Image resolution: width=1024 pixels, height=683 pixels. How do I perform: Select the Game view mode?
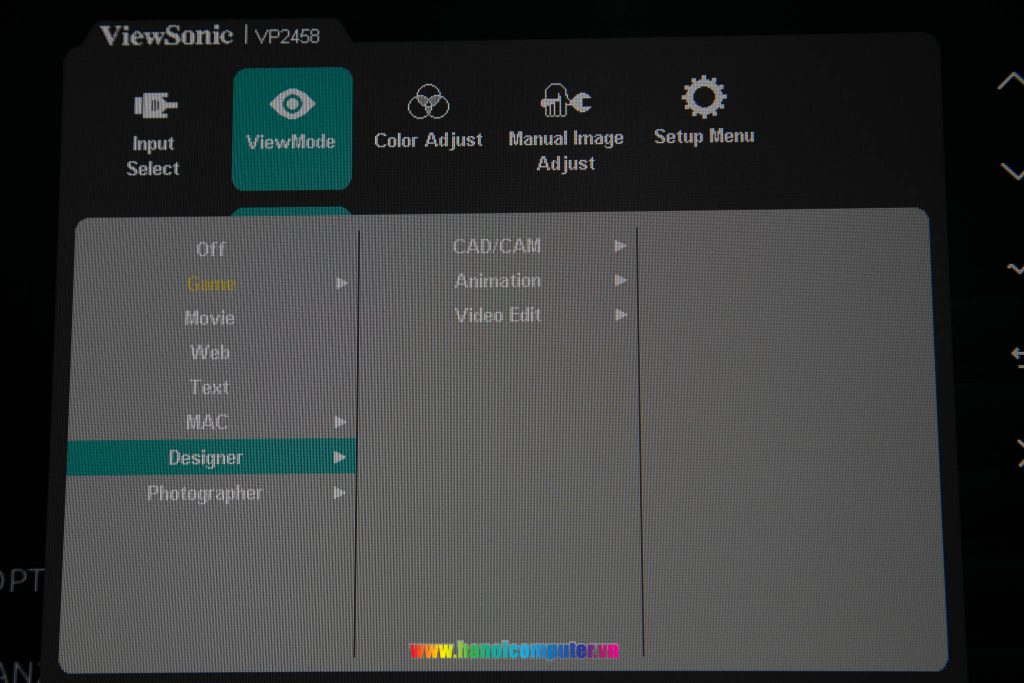(x=211, y=283)
